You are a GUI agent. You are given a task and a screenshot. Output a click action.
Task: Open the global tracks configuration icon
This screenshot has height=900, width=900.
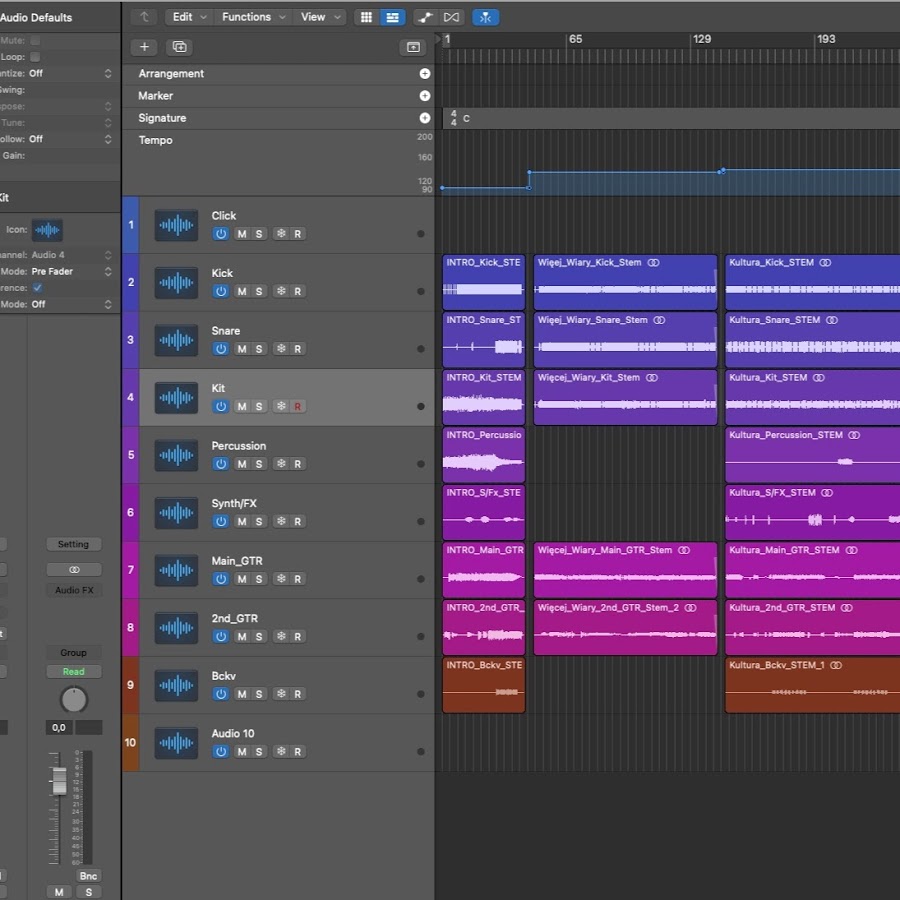pos(413,47)
